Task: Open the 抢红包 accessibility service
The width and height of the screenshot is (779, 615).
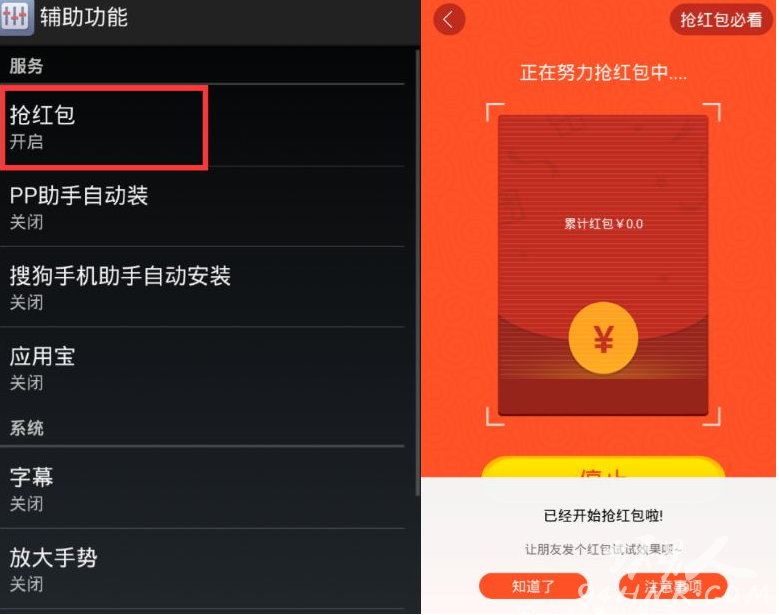Action: click(203, 126)
